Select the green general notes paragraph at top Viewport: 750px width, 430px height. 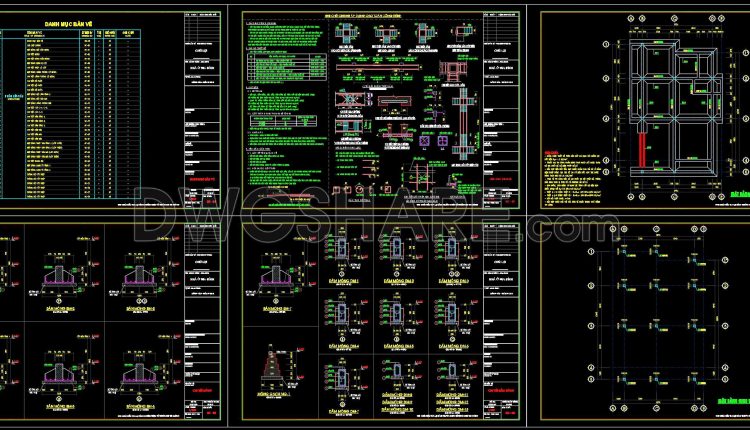tap(286, 35)
